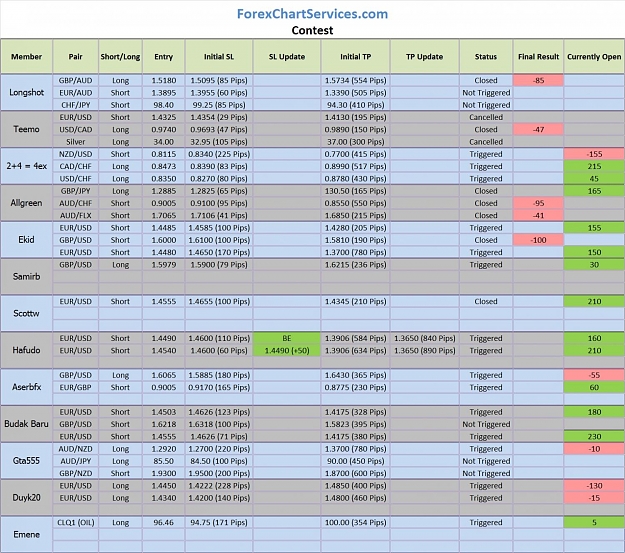Click the green BE cell for Hafudo
Image resolution: width=625 pixels, height=553 pixels.
click(x=287, y=338)
